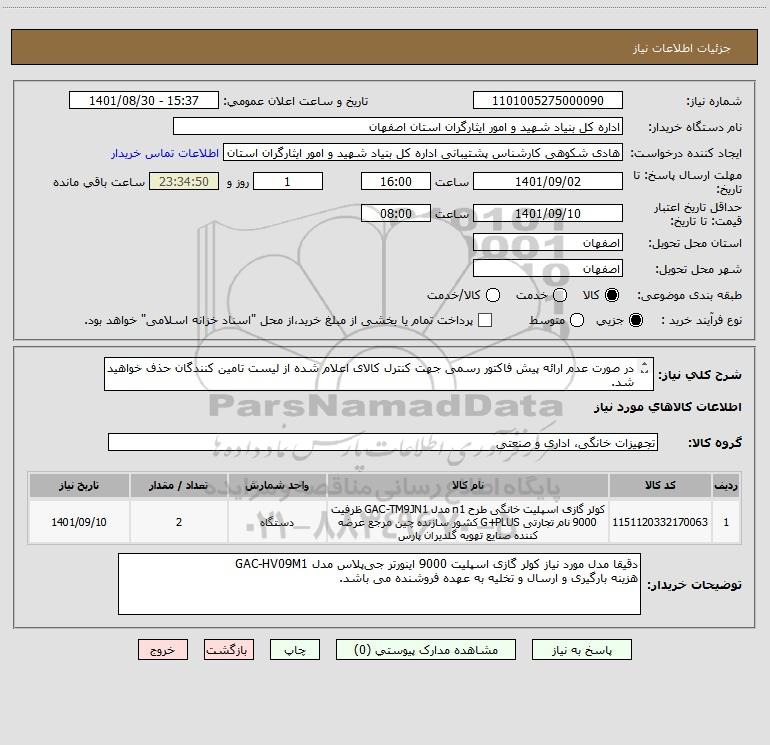Click the buyer notes توضیحات خریدار text area
Image resolution: width=770 pixels, height=745 pixels.
379,584
